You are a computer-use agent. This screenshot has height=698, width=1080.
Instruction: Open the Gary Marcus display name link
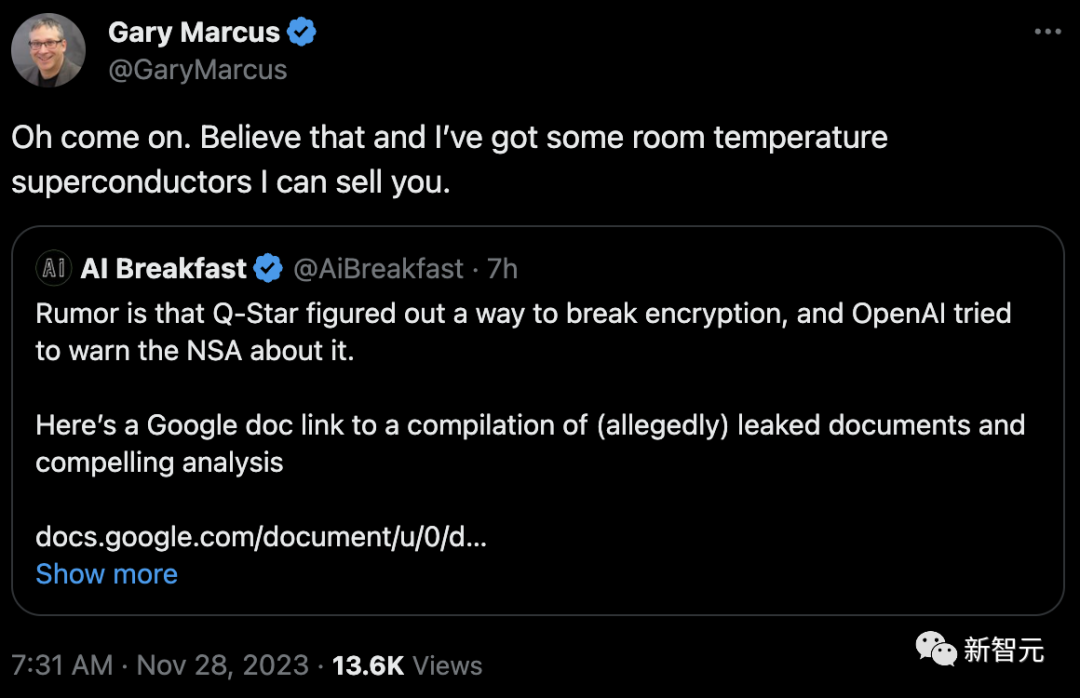click(194, 32)
